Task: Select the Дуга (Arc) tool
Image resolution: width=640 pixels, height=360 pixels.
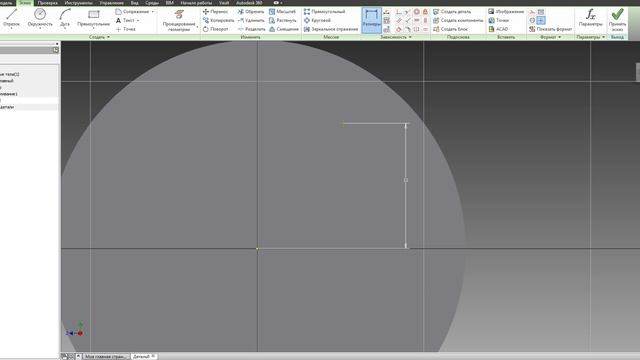Action: [64, 18]
